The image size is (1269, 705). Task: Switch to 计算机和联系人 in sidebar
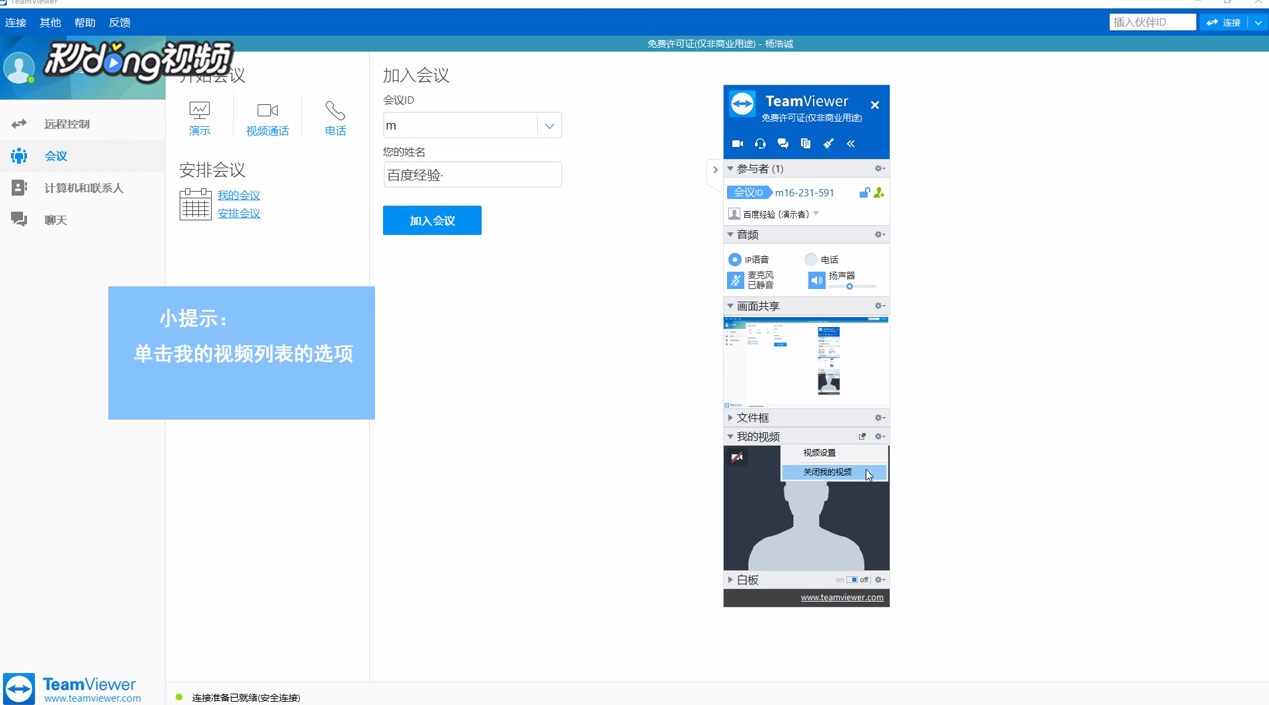point(82,188)
